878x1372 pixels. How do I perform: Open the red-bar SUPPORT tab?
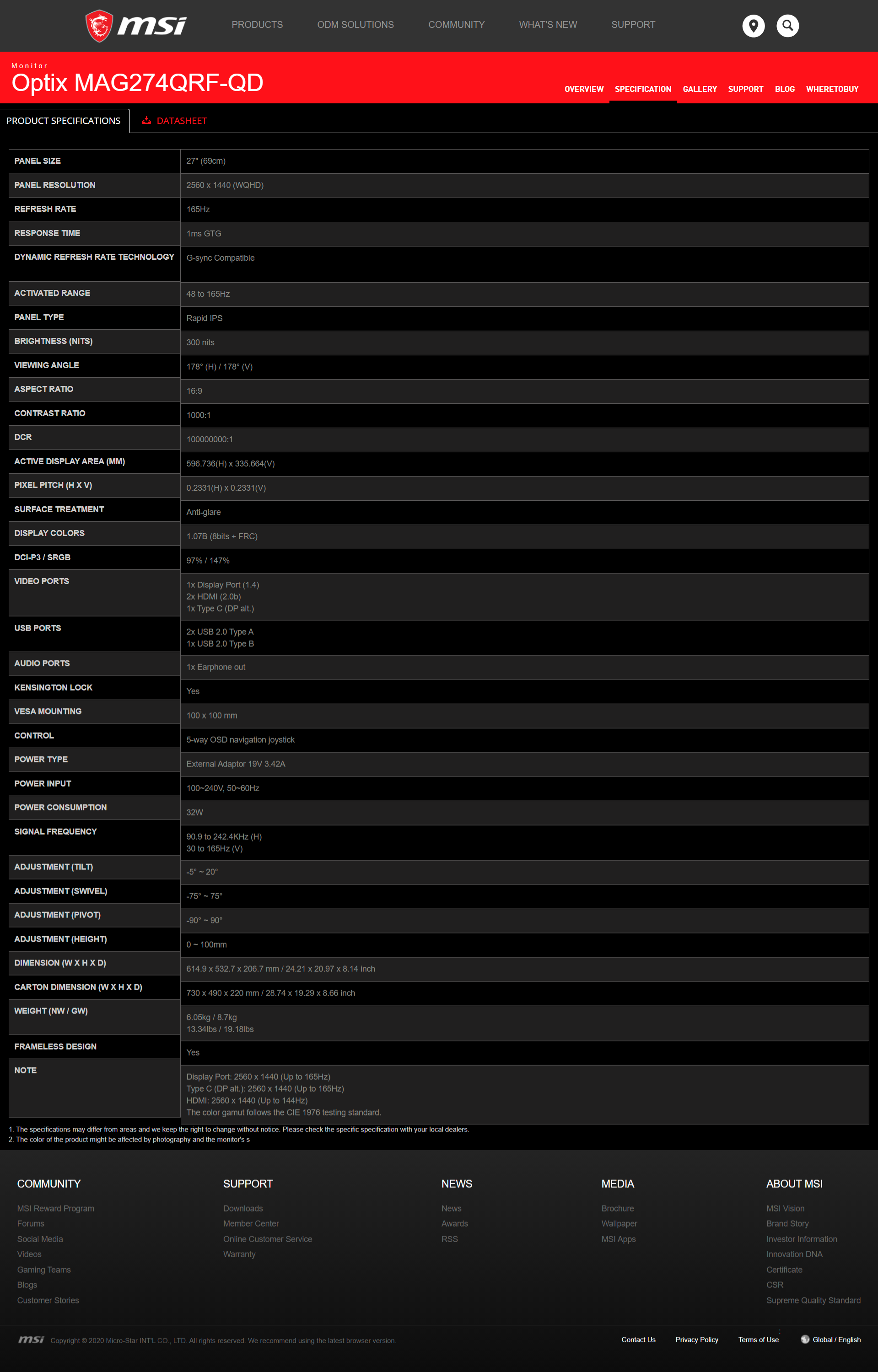(x=745, y=89)
